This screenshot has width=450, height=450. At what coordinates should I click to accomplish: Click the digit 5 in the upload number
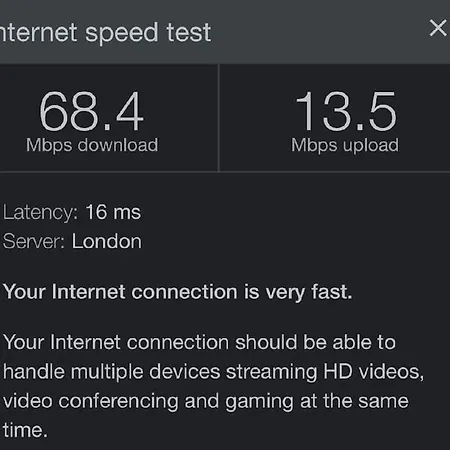pos(383,111)
